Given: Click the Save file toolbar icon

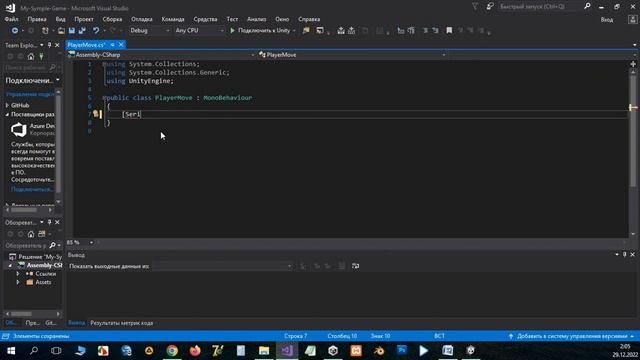Looking at the screenshot, I should click(72, 31).
